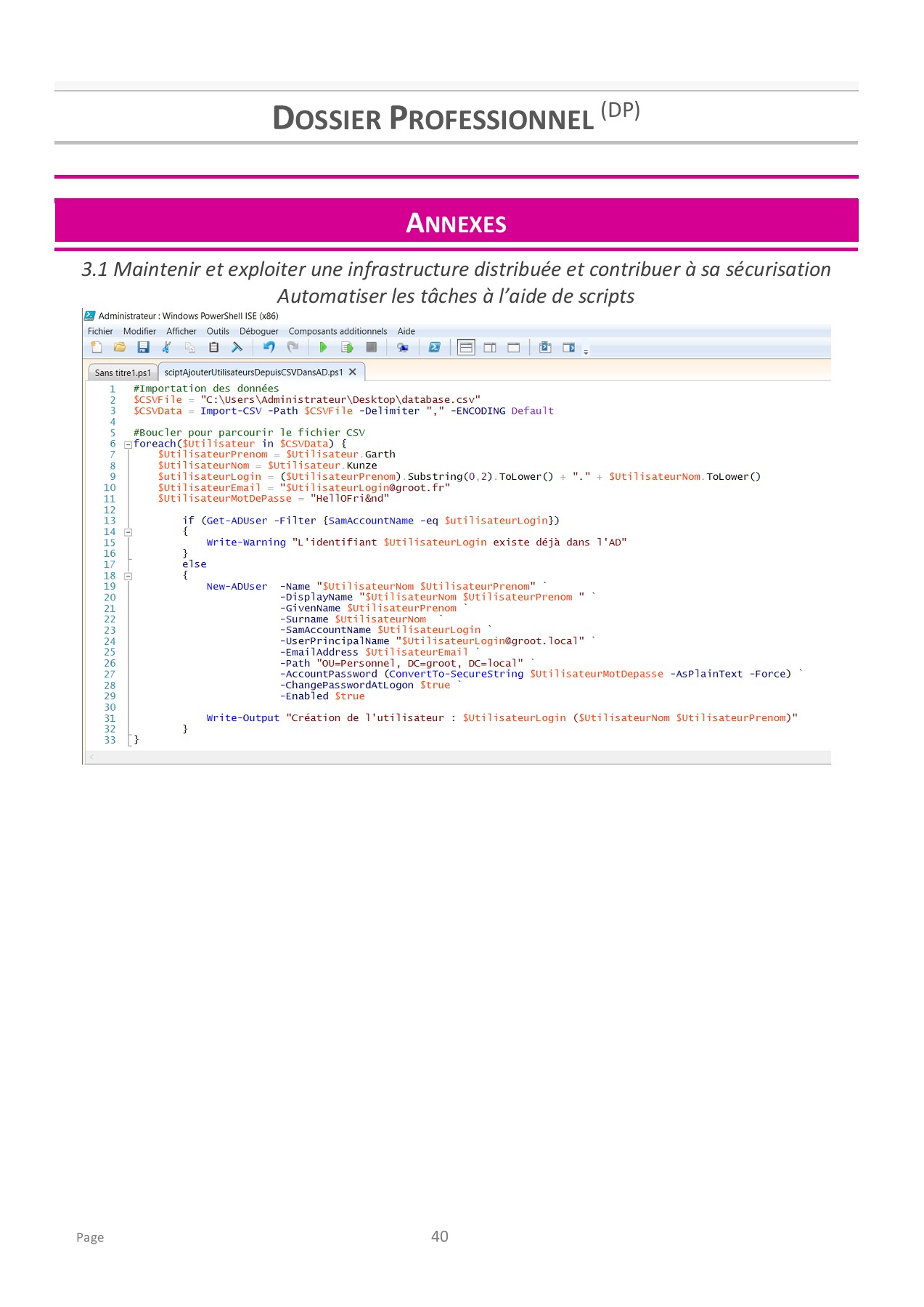Toggle Show Script Pane Maximized layout
This screenshot has height=1307, width=924.
tap(514, 348)
